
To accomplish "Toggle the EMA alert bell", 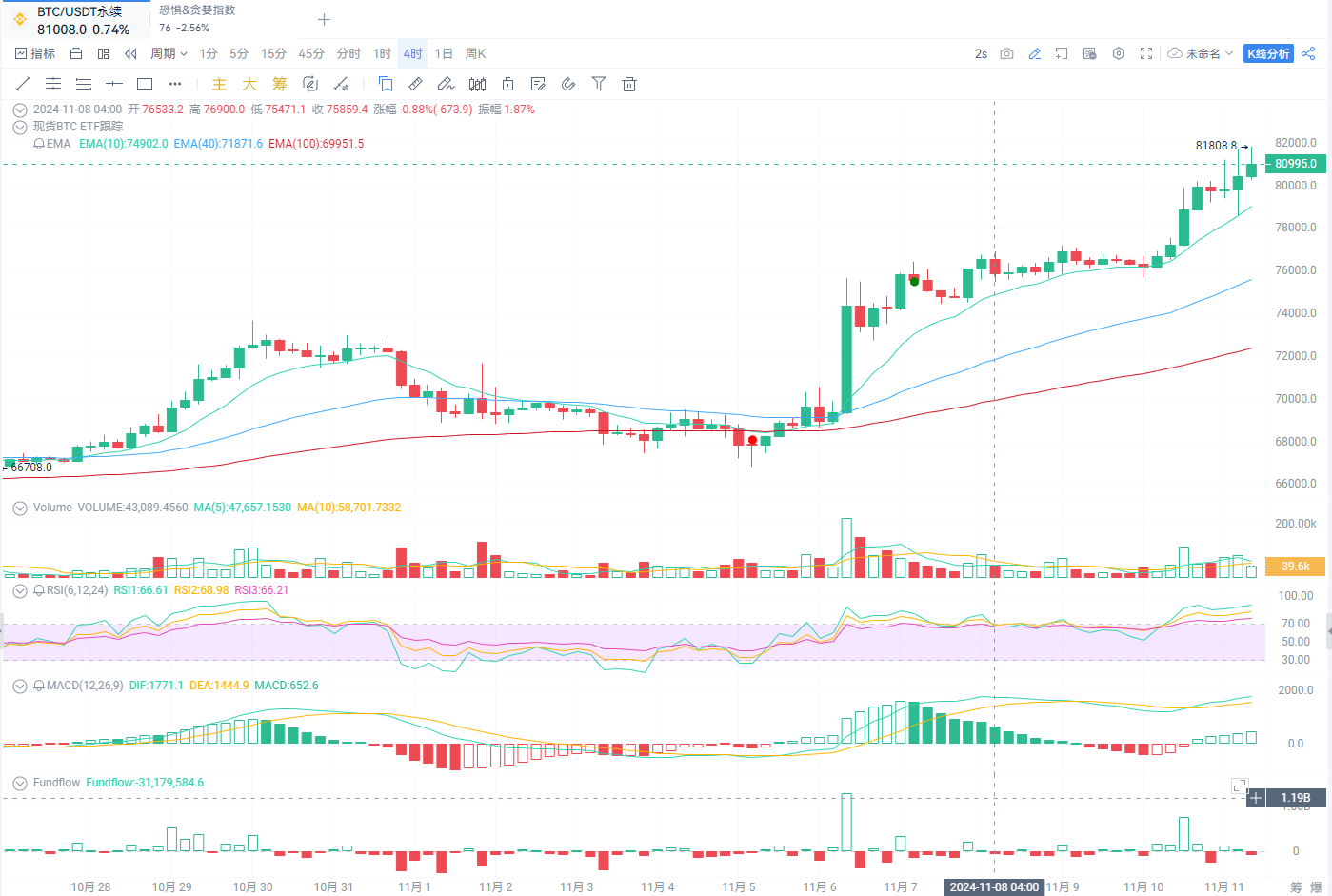I will tap(39, 144).
